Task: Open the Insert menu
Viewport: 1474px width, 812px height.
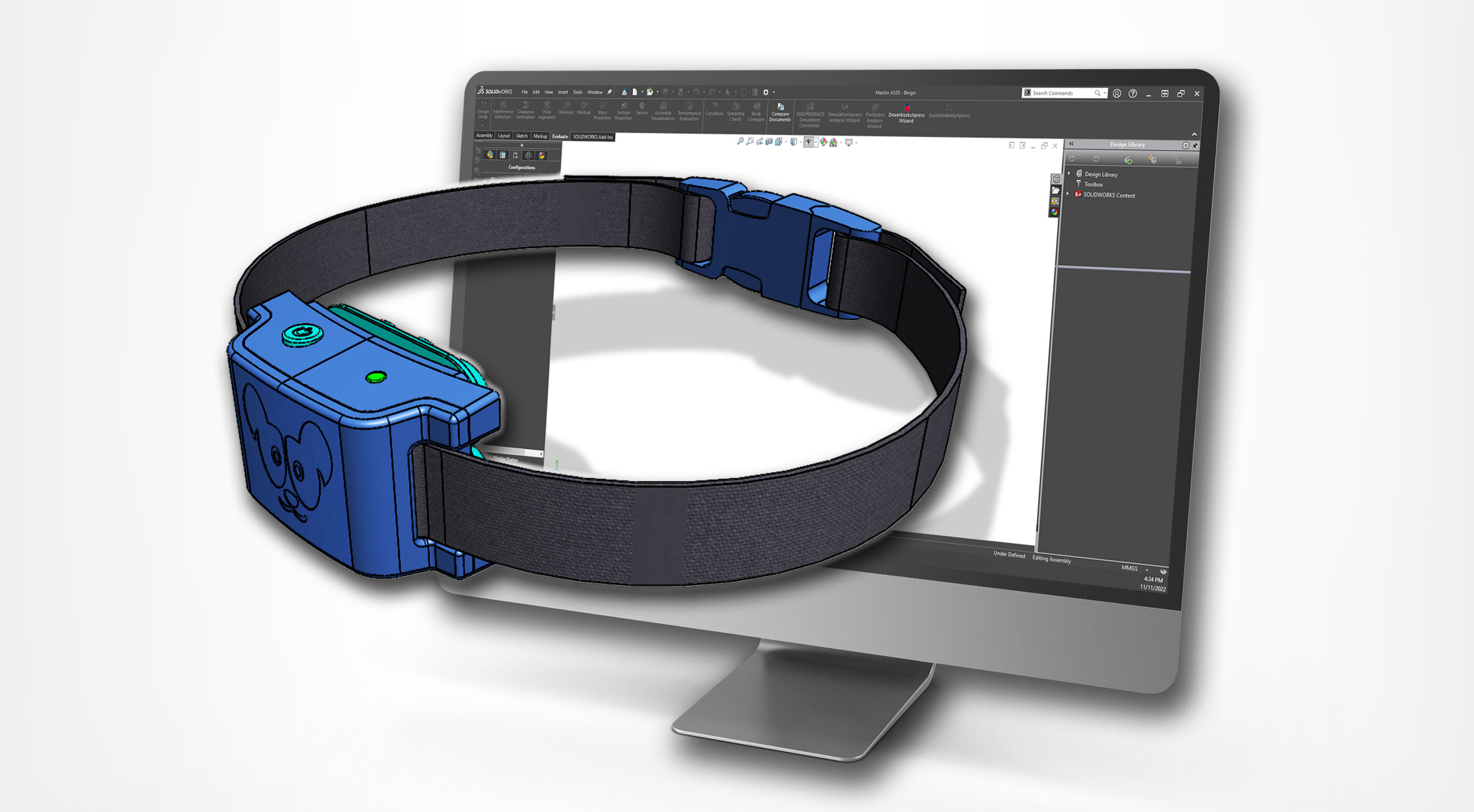Action: click(562, 92)
